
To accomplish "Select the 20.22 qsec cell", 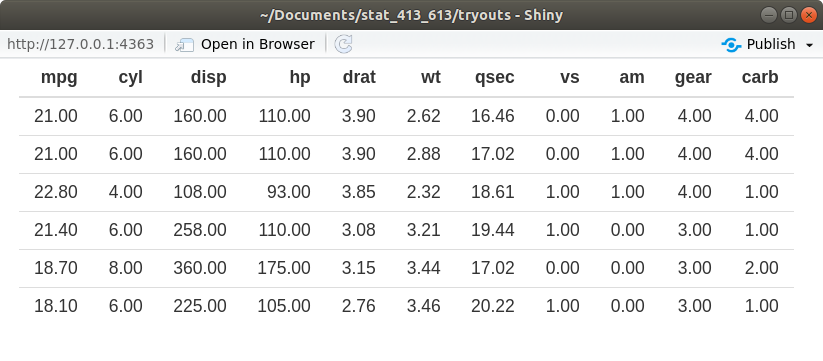I will pos(493,306).
